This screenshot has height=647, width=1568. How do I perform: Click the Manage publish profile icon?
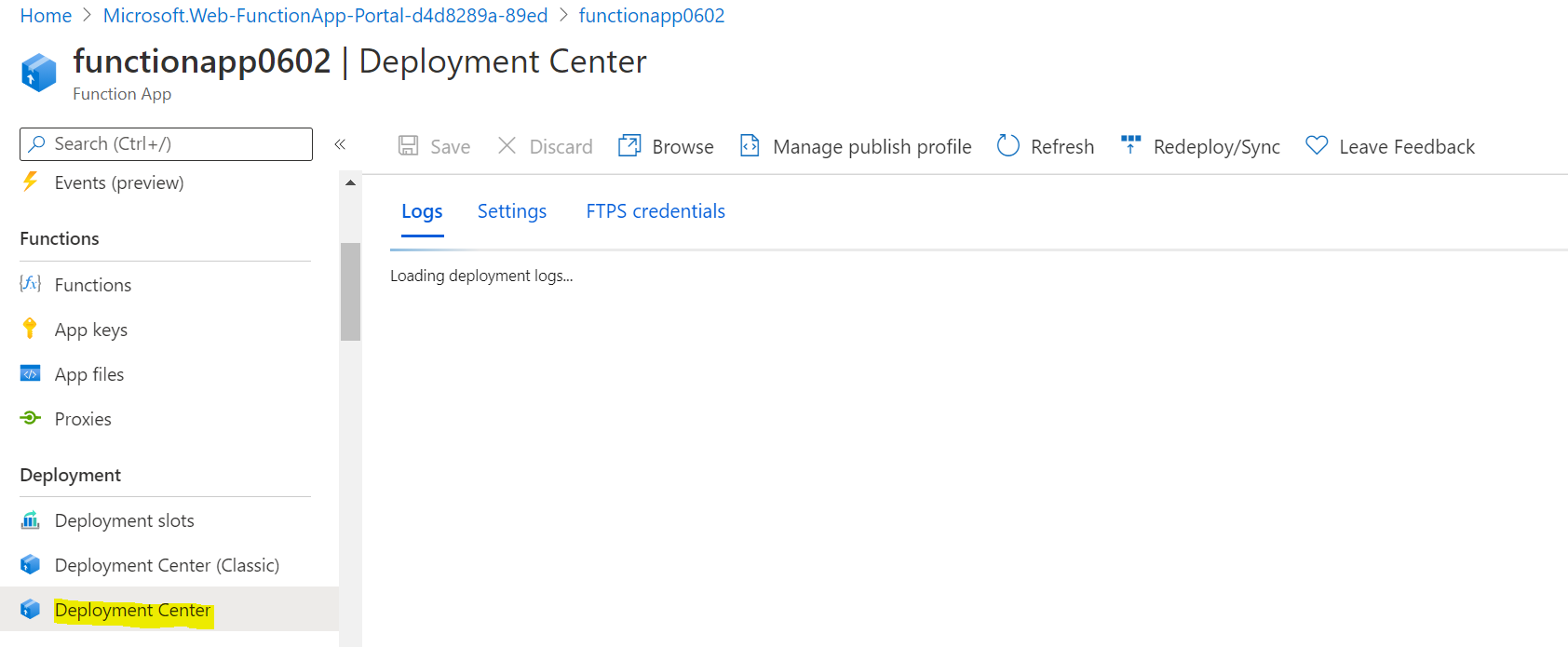click(750, 146)
